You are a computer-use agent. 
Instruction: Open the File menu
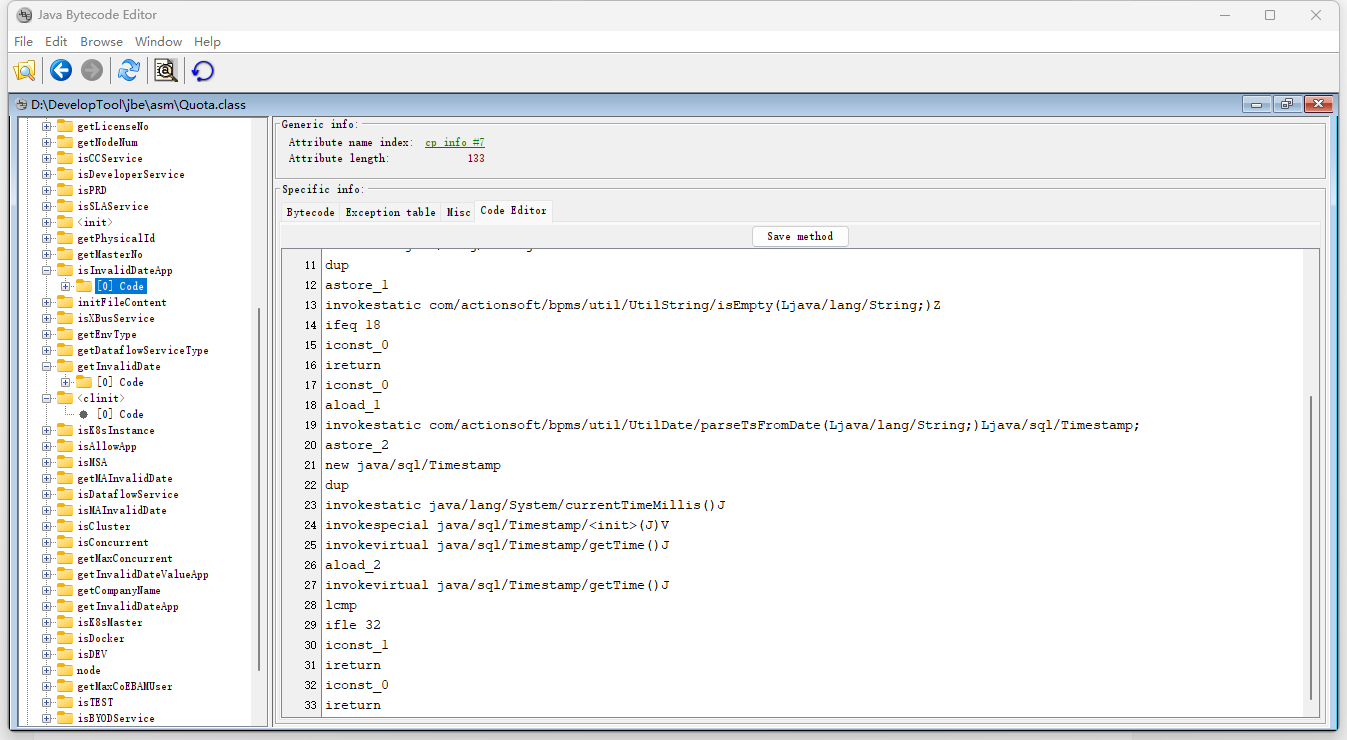23,42
